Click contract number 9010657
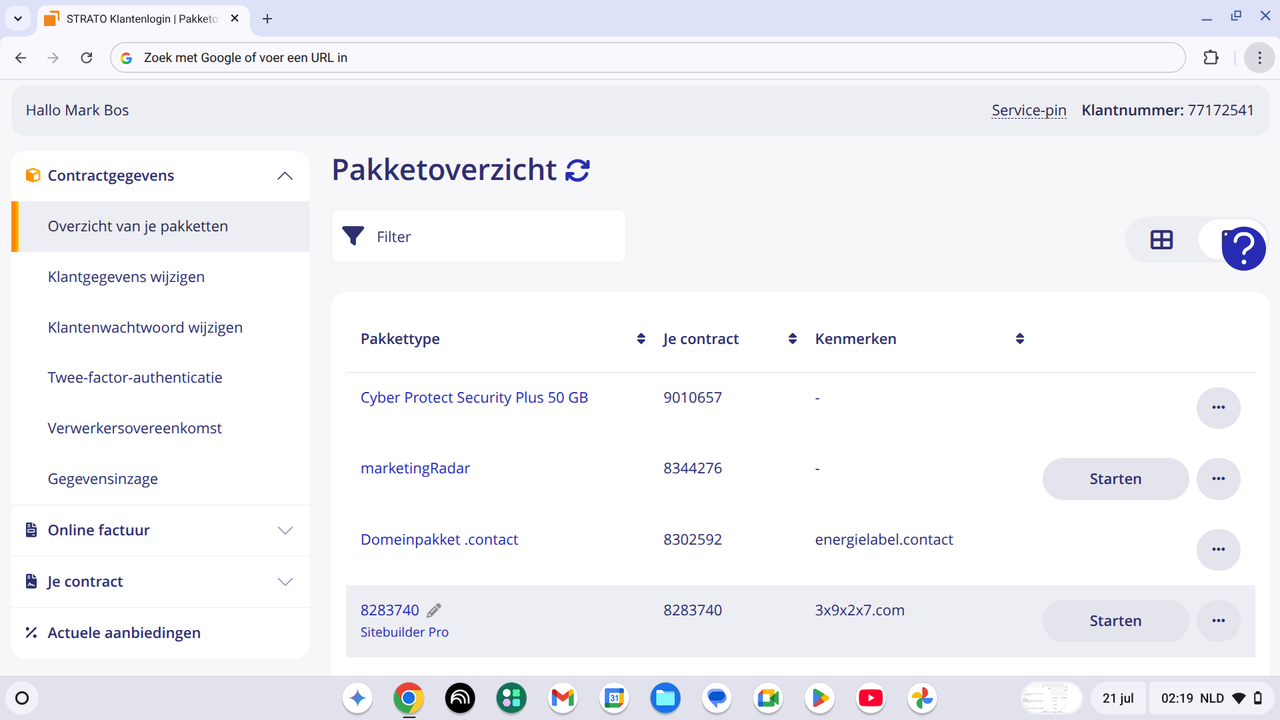 tap(692, 397)
